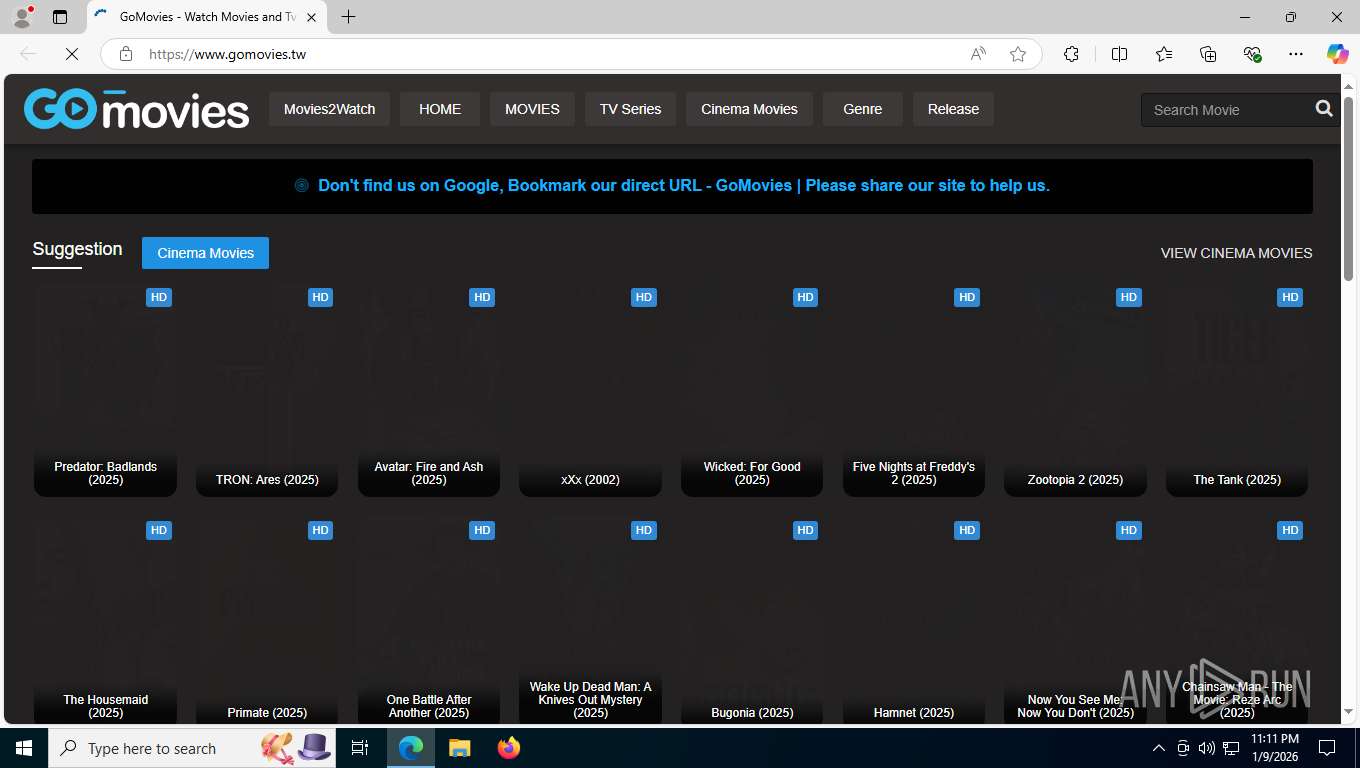Open The Tank (2025) movie card
The height and width of the screenshot is (768, 1360).
[x=1237, y=390]
